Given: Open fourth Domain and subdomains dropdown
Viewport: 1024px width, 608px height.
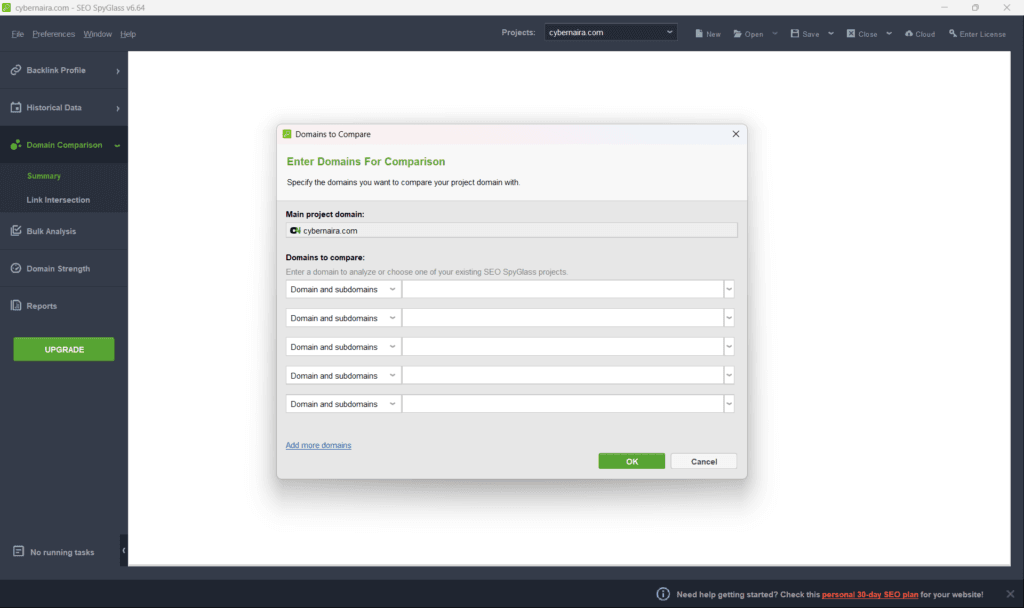Looking at the screenshot, I should pos(343,375).
